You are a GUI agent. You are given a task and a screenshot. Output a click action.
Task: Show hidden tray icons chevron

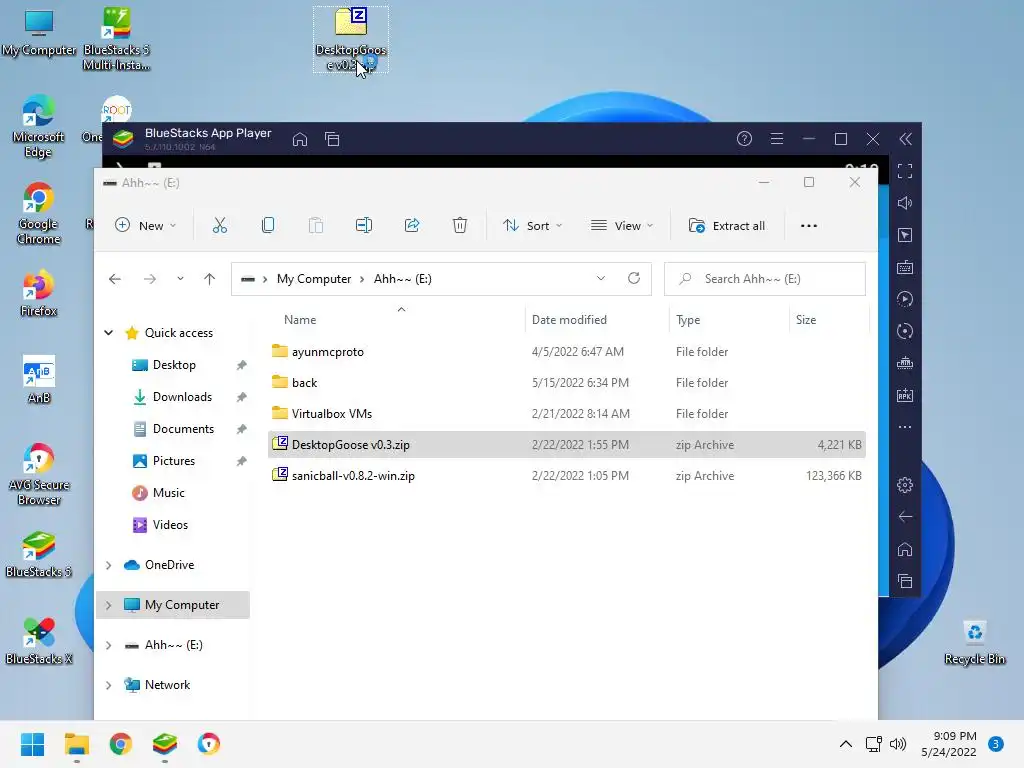(x=846, y=744)
